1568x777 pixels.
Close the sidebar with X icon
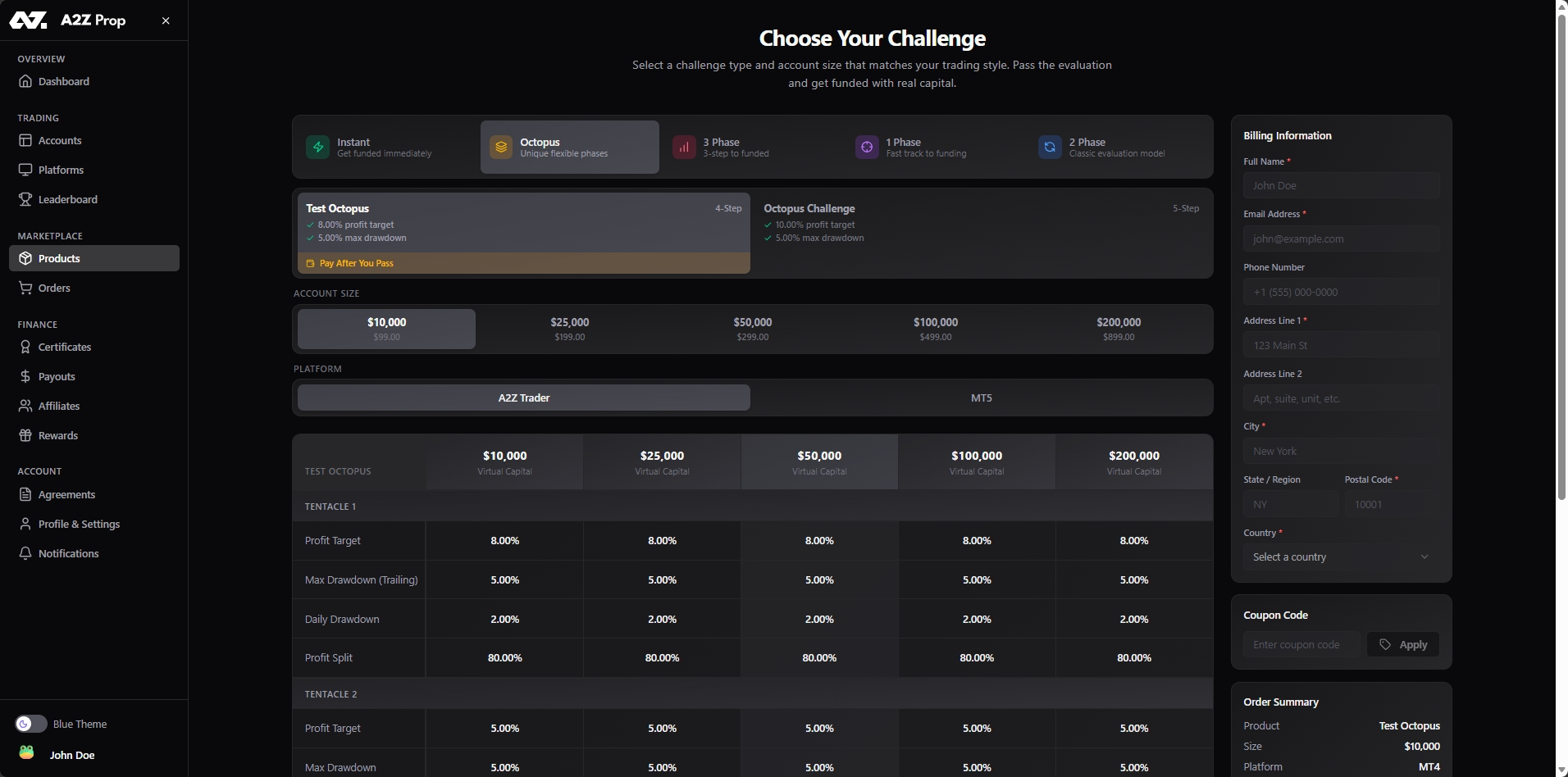click(166, 20)
